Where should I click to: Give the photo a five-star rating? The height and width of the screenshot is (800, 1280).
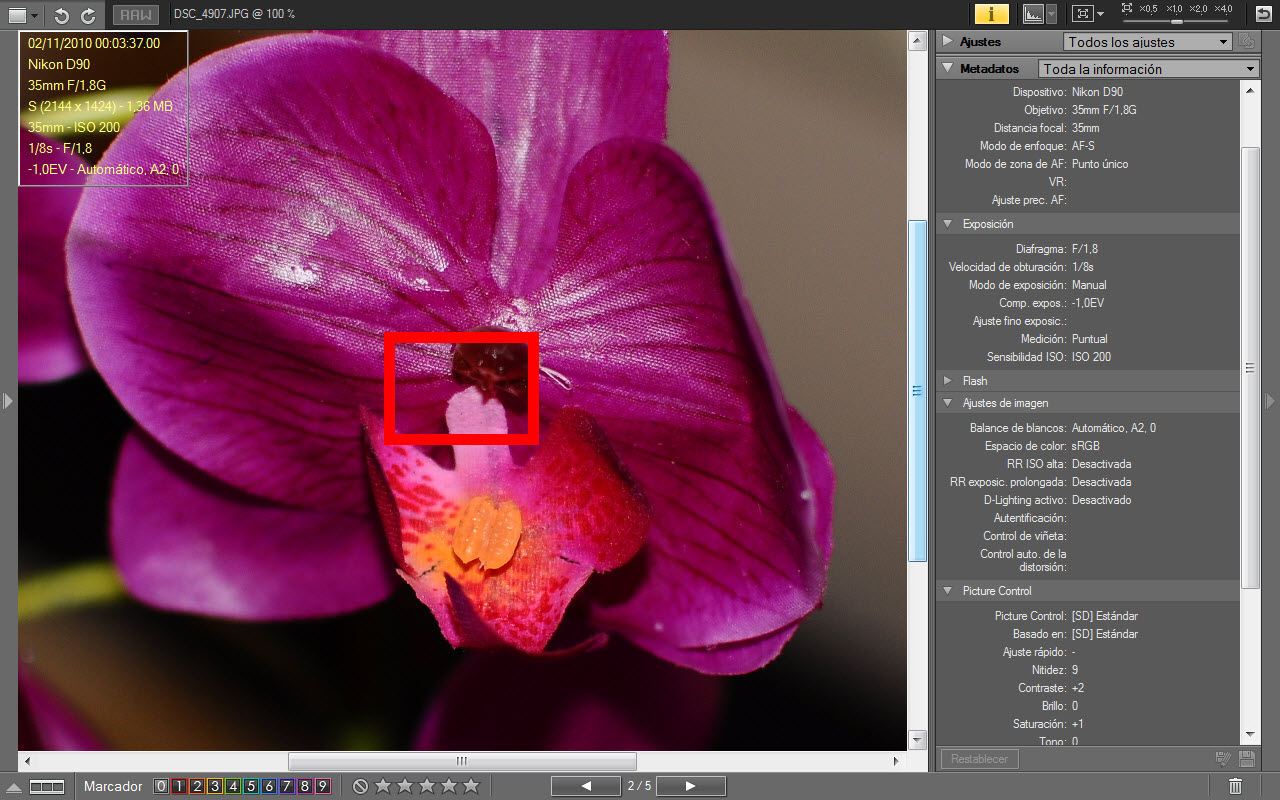(x=471, y=786)
